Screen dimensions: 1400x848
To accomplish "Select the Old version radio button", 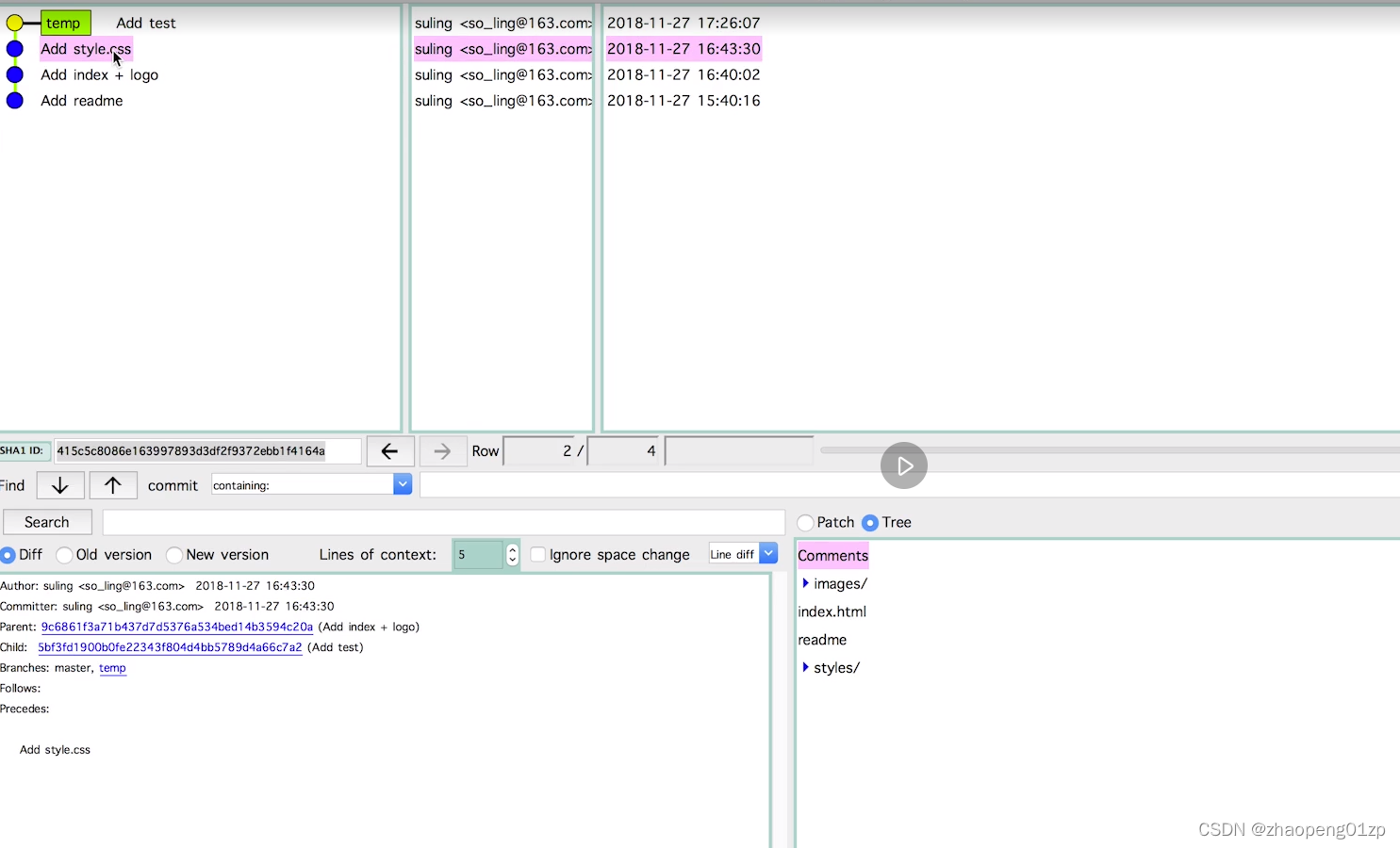I will [64, 555].
